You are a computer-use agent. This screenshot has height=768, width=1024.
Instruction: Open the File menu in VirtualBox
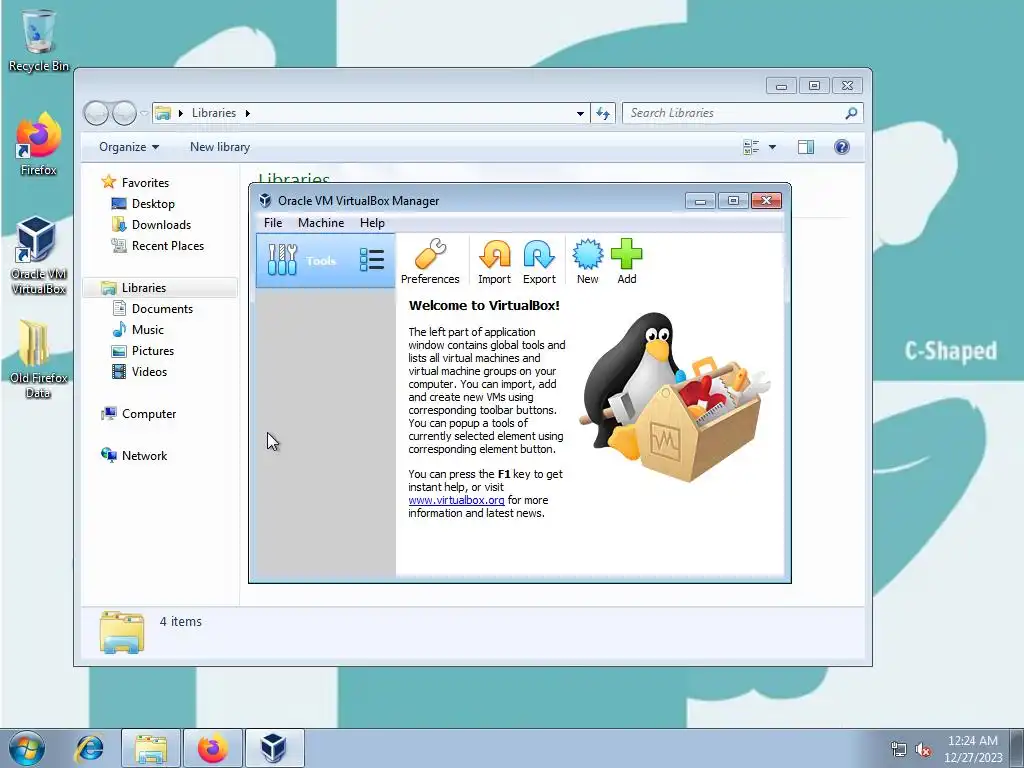coord(273,223)
